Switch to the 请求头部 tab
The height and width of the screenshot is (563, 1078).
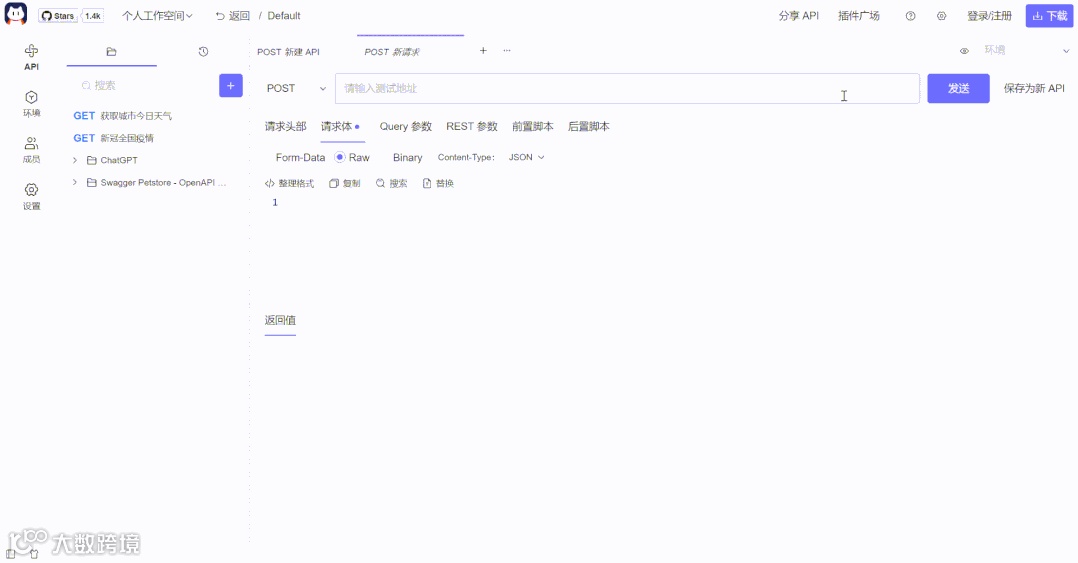pyautogui.click(x=285, y=126)
